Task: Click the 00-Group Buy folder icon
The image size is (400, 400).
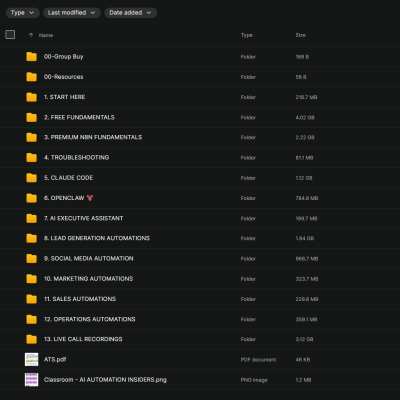Action: pyautogui.click(x=31, y=57)
